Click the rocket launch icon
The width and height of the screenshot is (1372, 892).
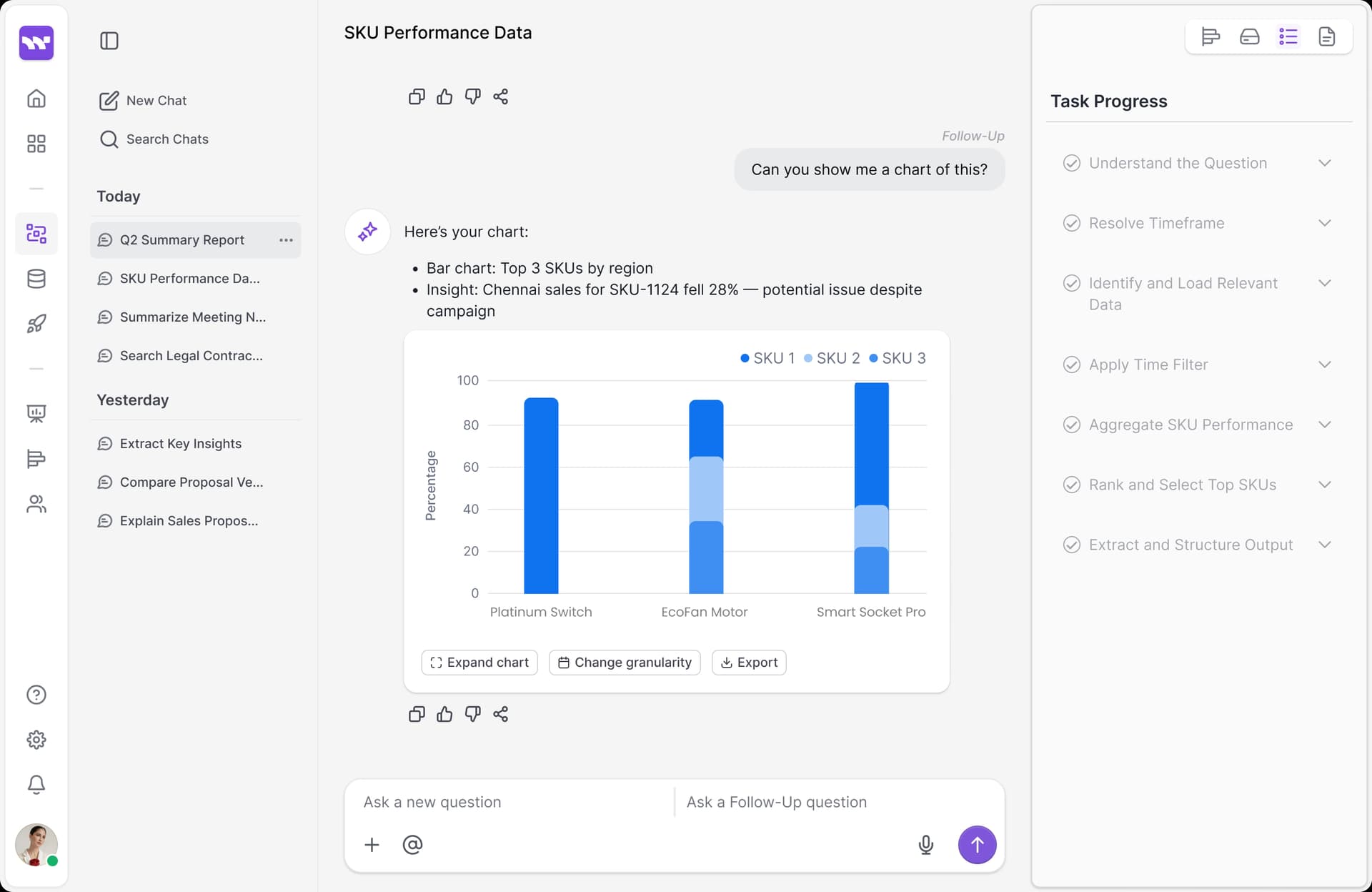click(36, 324)
